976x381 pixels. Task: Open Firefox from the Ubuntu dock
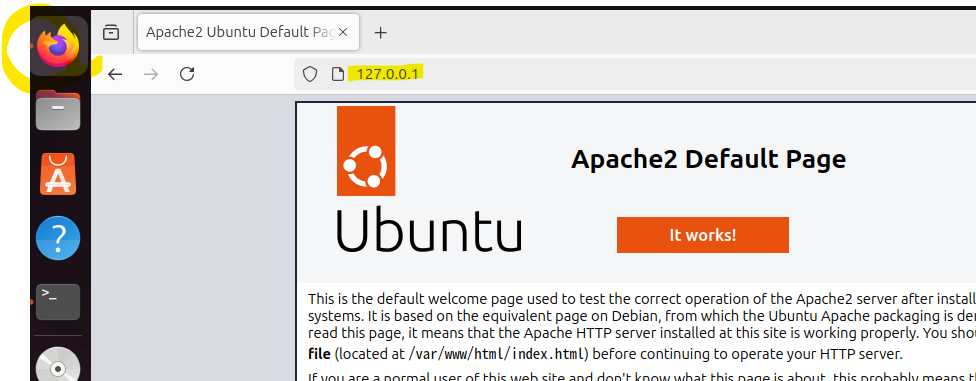tap(58, 45)
